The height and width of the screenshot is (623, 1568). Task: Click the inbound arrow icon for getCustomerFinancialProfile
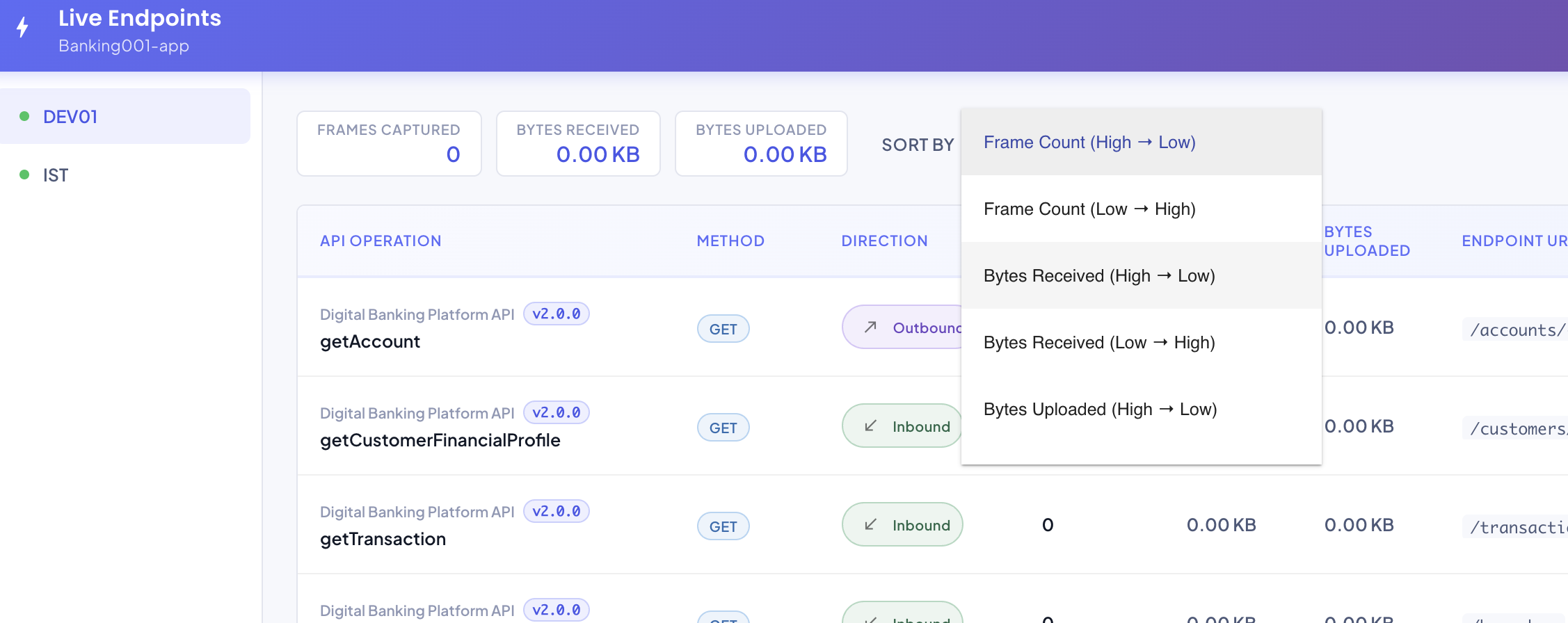pyautogui.click(x=870, y=426)
